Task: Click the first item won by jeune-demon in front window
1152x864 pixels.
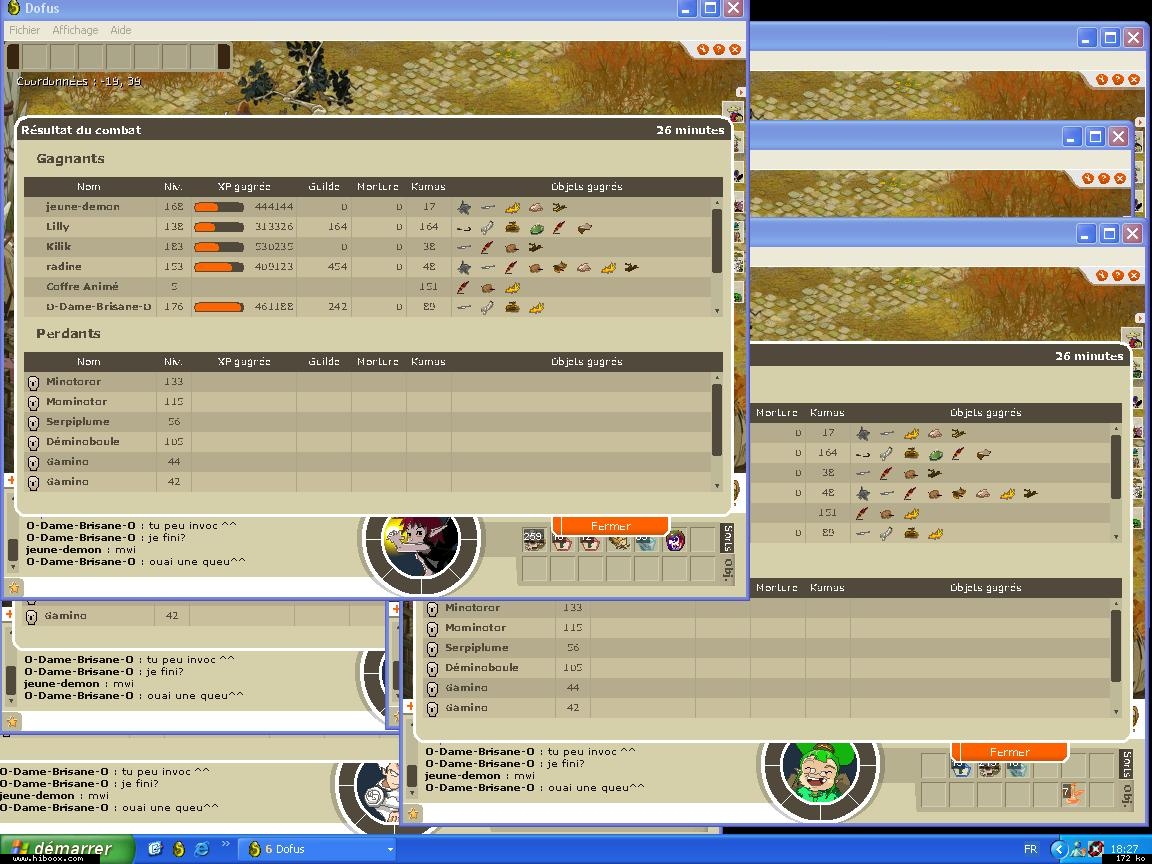Action: (x=464, y=207)
